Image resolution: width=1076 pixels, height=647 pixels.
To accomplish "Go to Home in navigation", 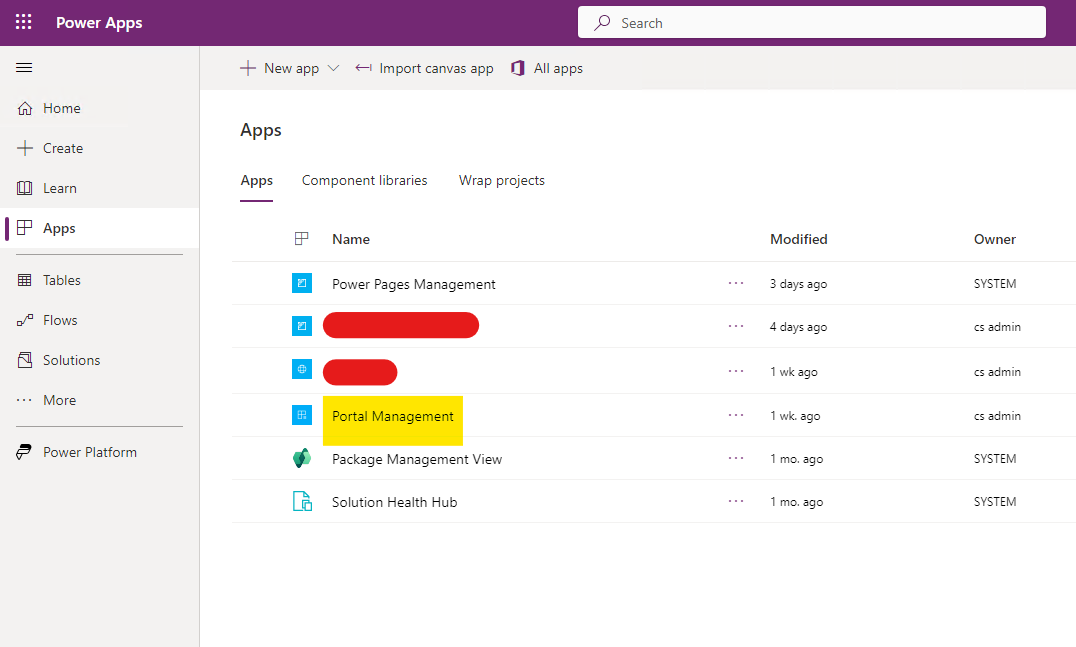I will pos(62,108).
